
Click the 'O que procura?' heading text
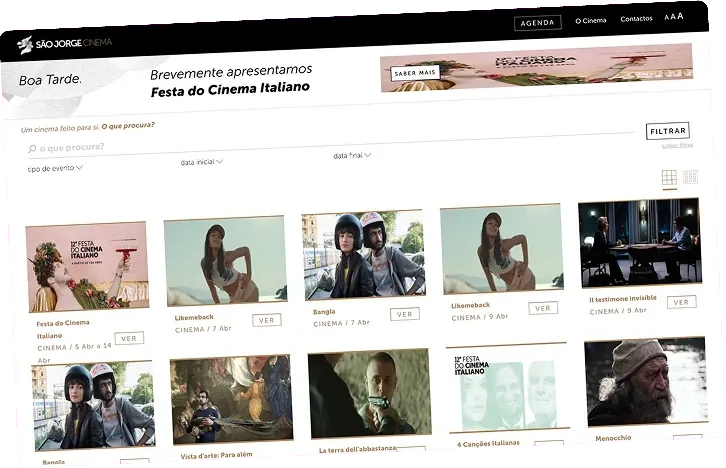point(128,126)
